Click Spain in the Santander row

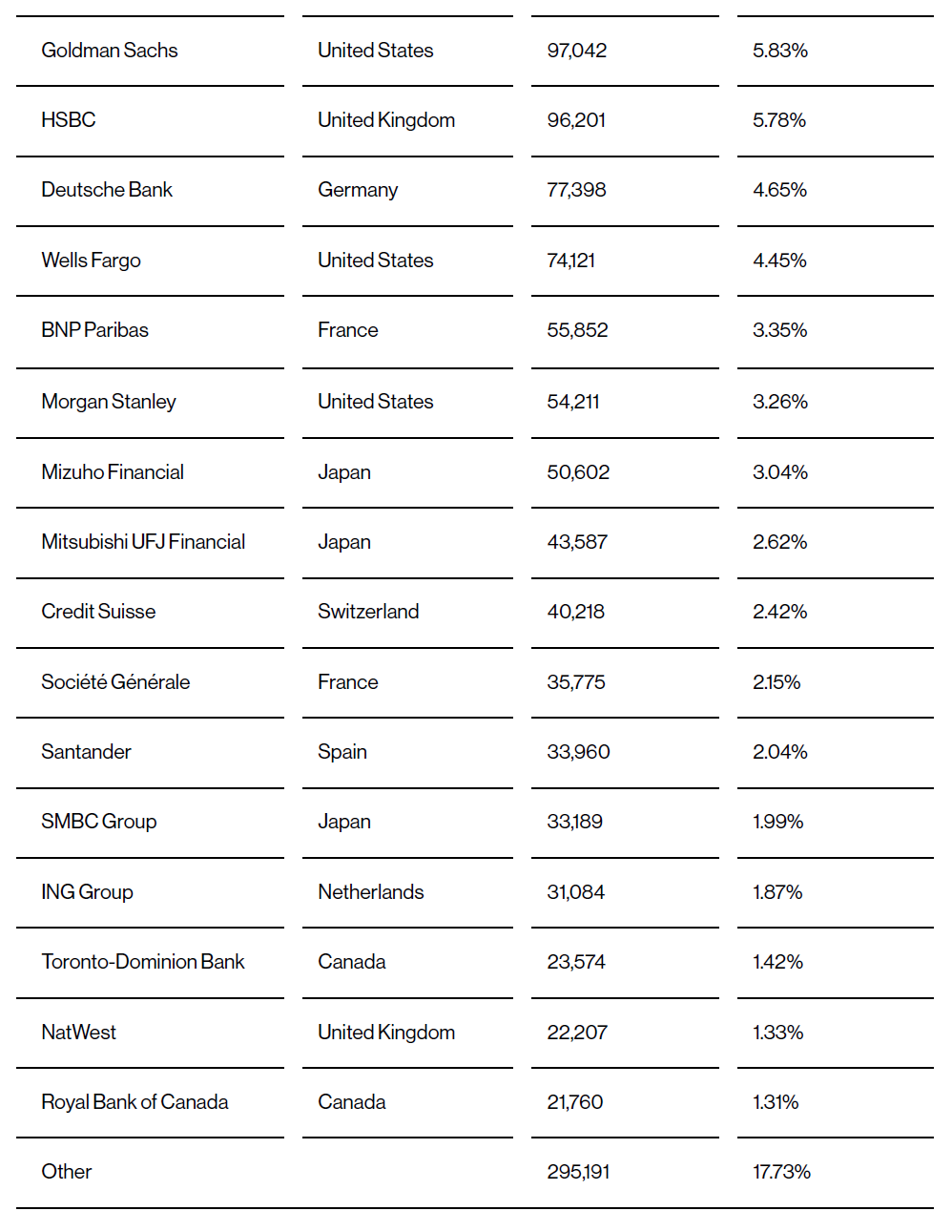tap(342, 752)
